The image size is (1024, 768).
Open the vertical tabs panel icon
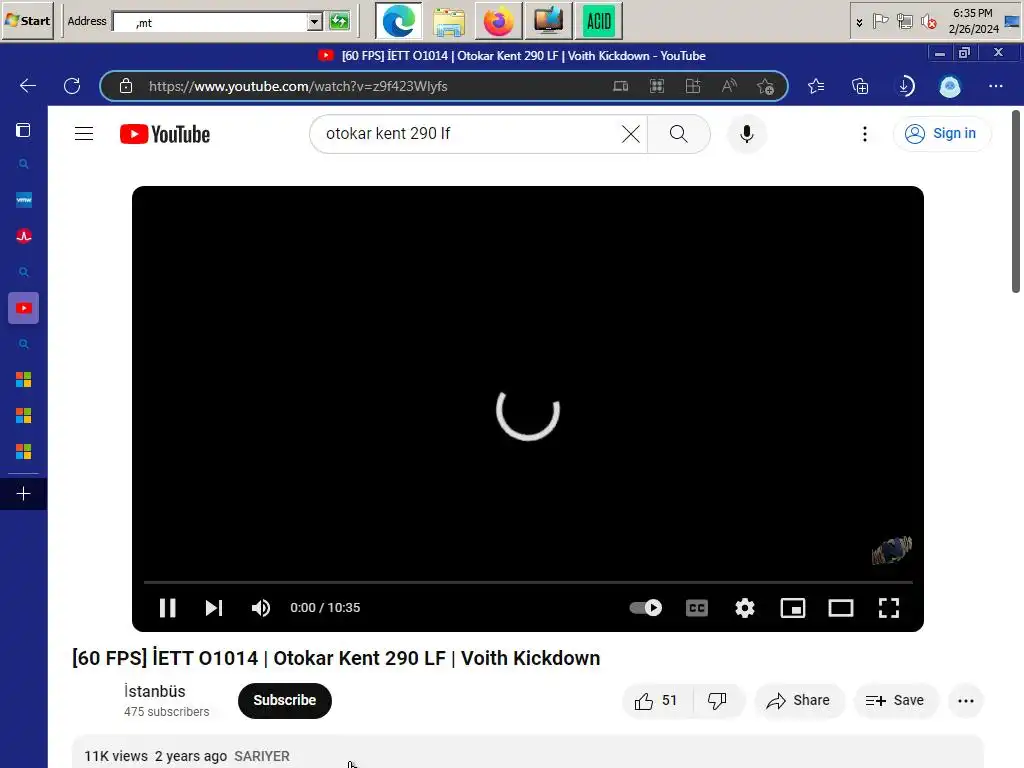[23, 131]
